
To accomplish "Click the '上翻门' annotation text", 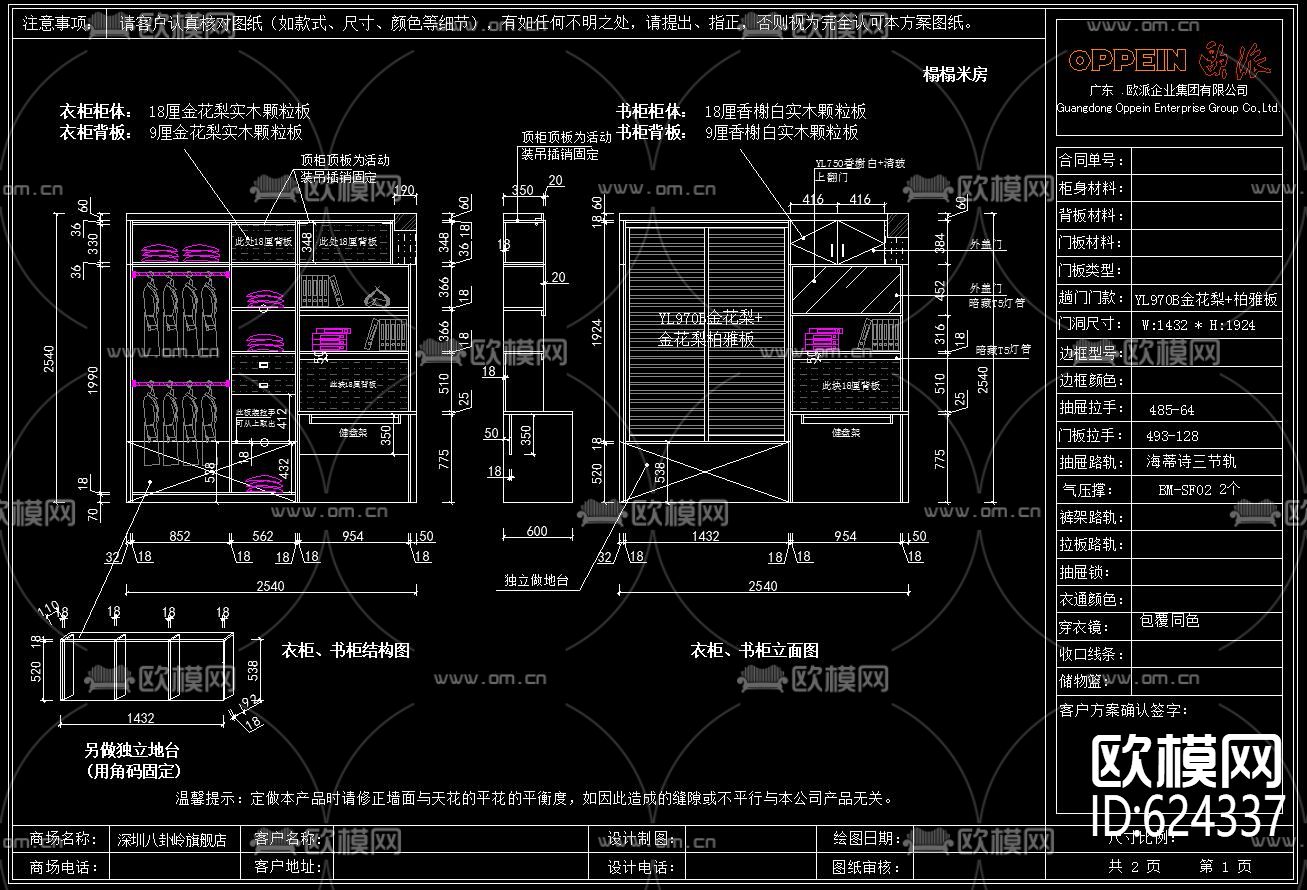I will tap(834, 176).
